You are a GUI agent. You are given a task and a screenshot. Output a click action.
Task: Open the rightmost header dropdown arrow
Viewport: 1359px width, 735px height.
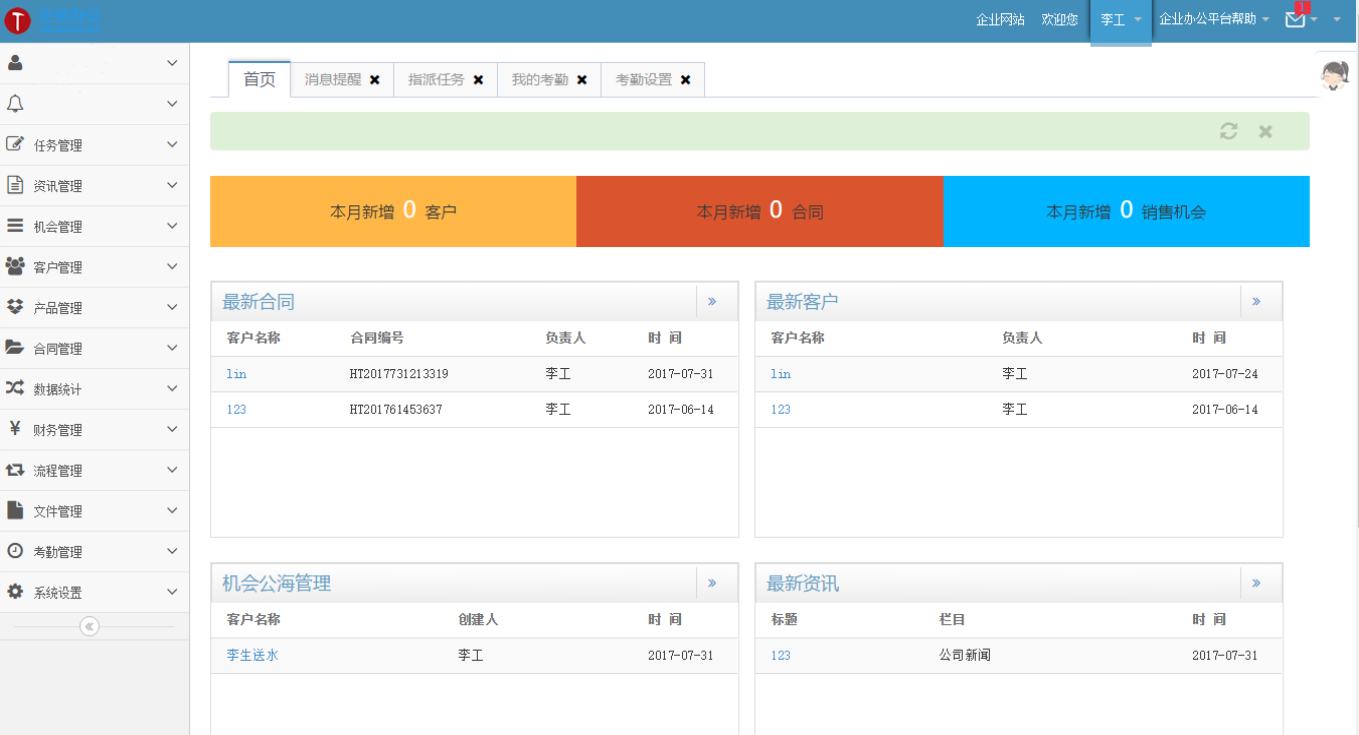pos(1337,19)
